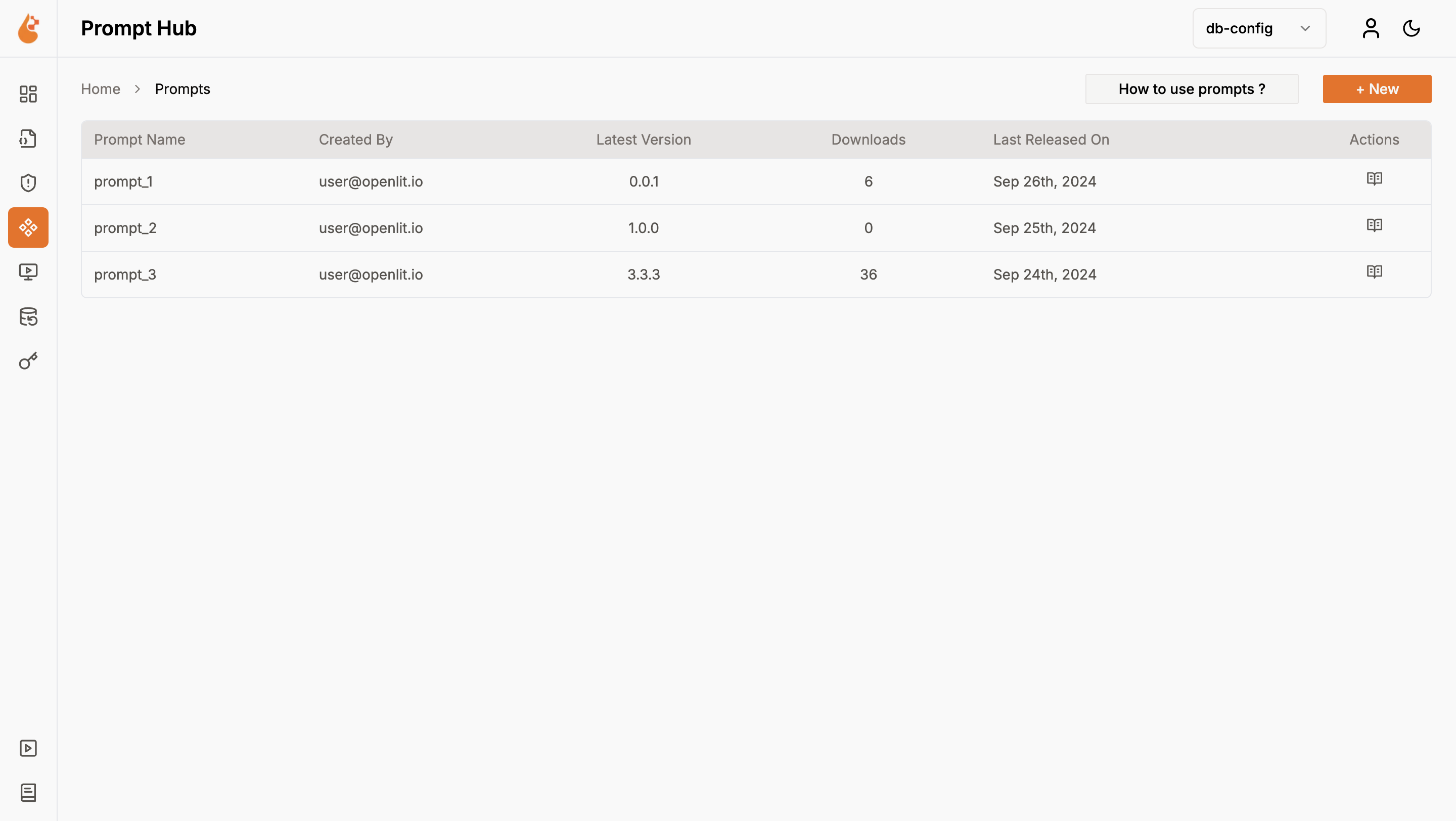1456x821 pixels.
Task: Select the prompt_2 name cell
Action: coord(125,227)
